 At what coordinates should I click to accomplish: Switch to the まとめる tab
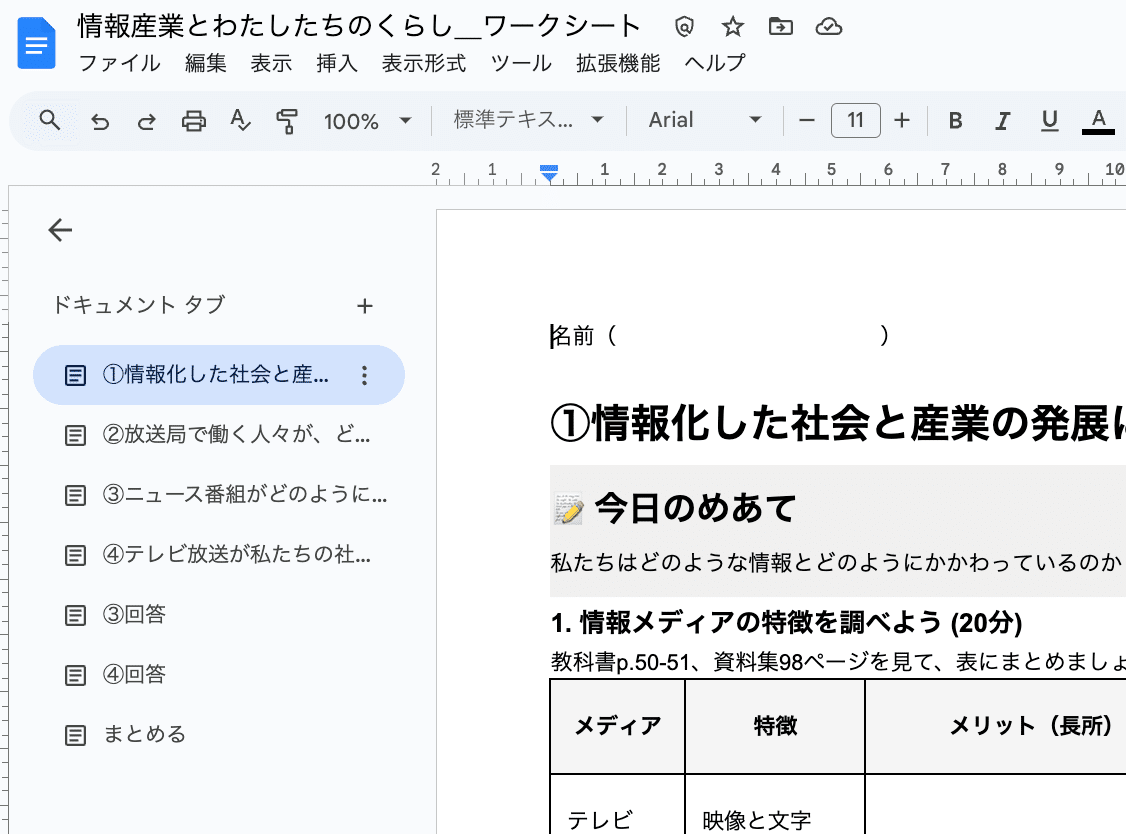point(219,735)
